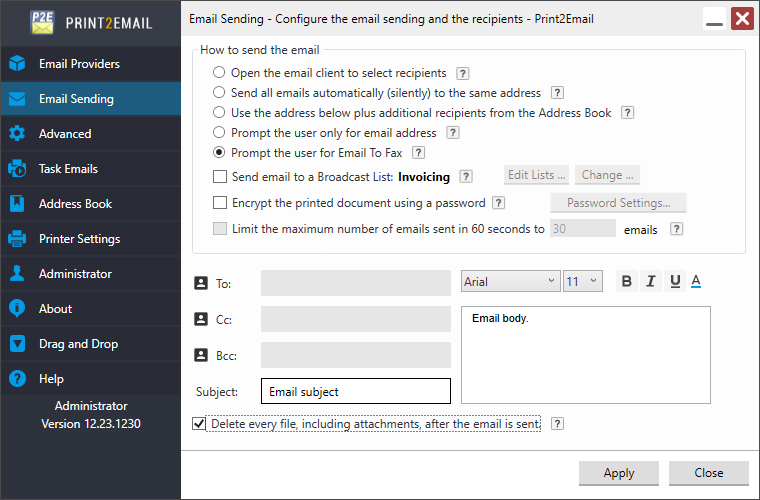Click the Change broadcast list button

pos(607,175)
